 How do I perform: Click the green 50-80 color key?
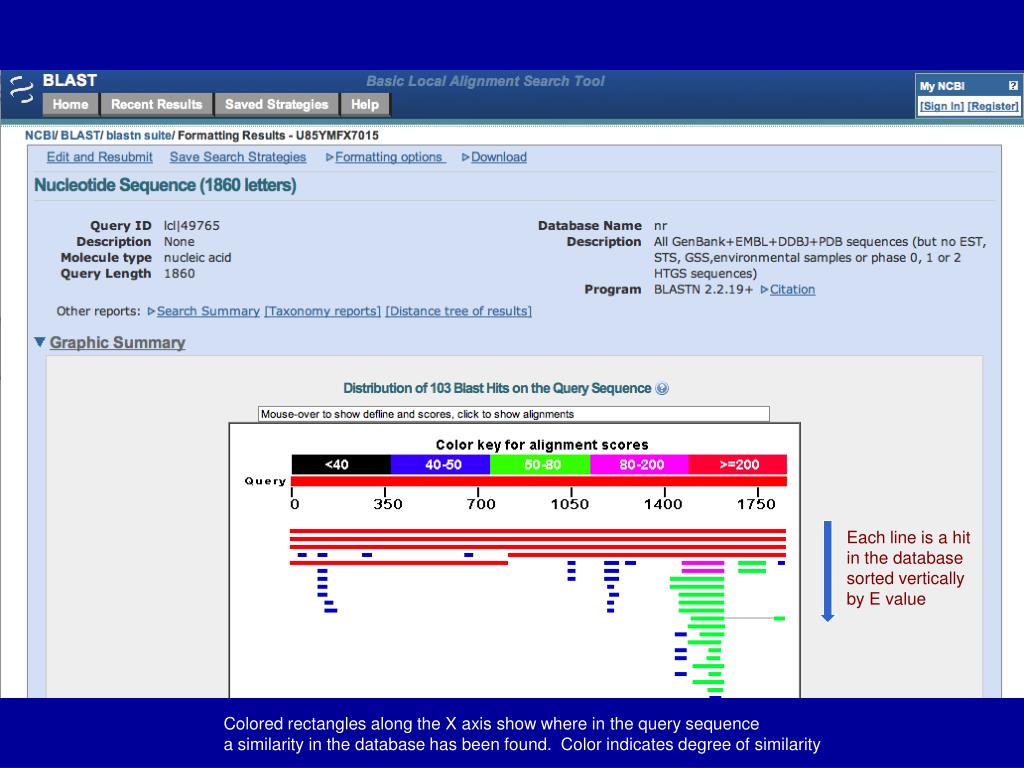[x=539, y=464]
